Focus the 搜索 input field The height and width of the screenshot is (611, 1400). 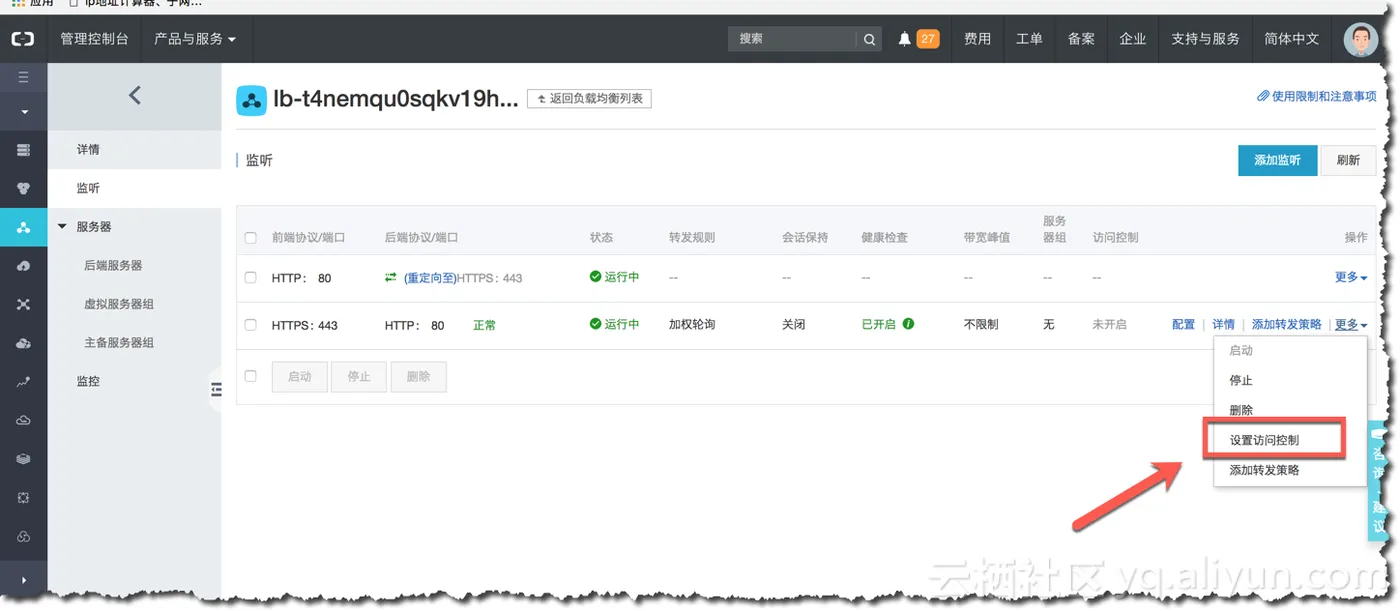click(x=792, y=39)
